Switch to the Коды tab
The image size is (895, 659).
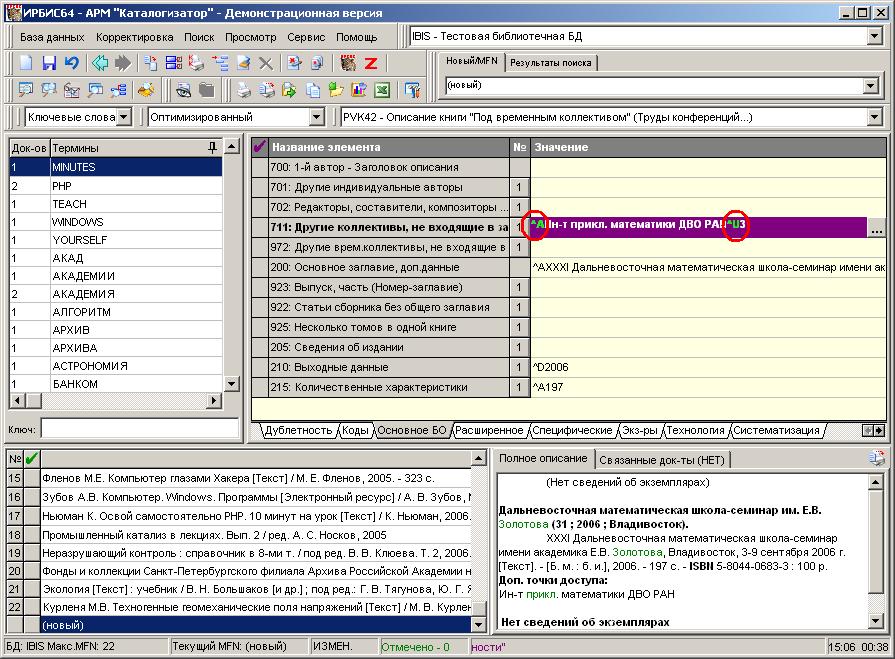(355, 430)
